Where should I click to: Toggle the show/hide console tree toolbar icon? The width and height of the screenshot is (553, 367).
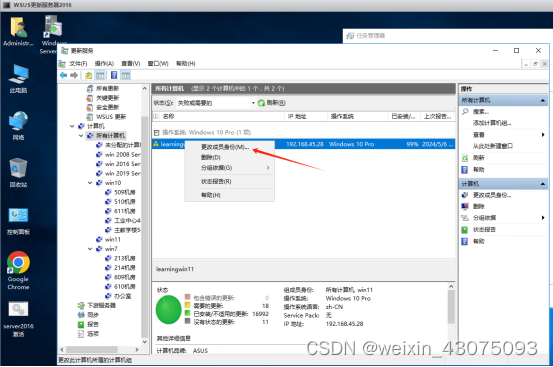coord(100,75)
